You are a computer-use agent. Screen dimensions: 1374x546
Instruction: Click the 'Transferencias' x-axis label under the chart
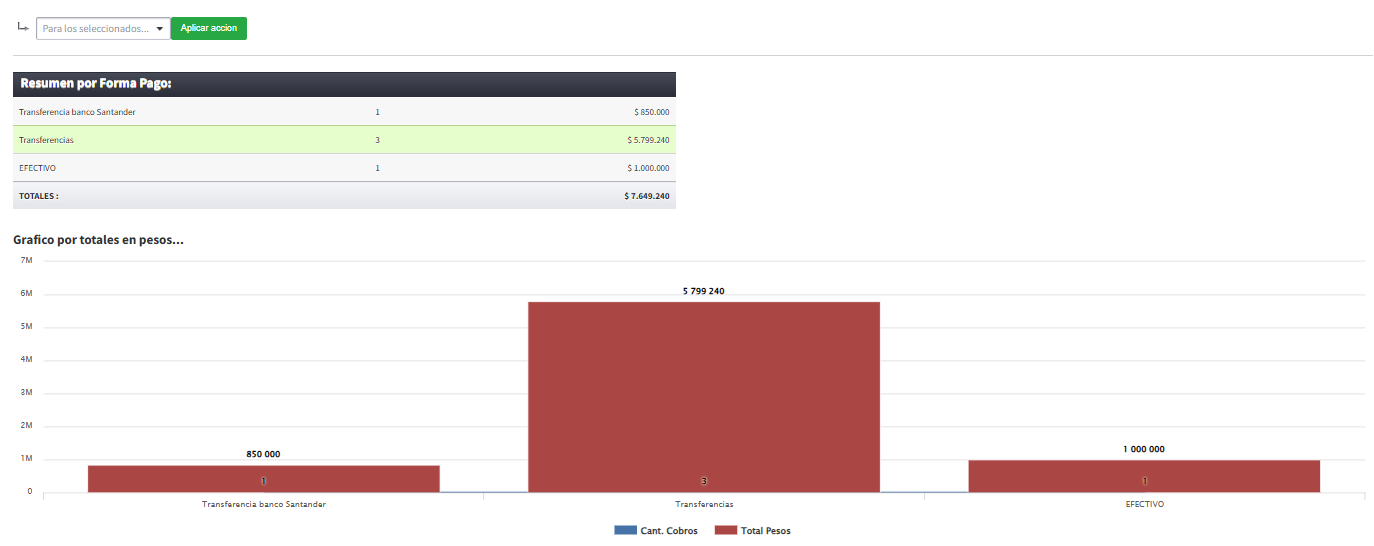tap(704, 505)
